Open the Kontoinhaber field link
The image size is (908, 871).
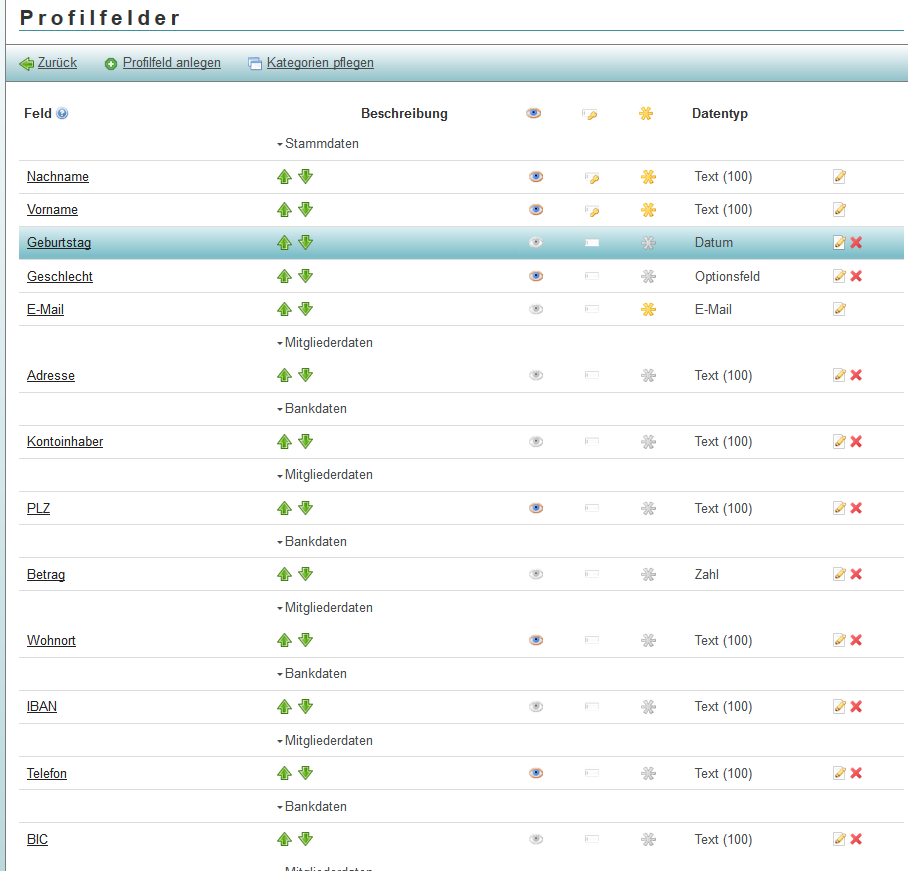[65, 442]
